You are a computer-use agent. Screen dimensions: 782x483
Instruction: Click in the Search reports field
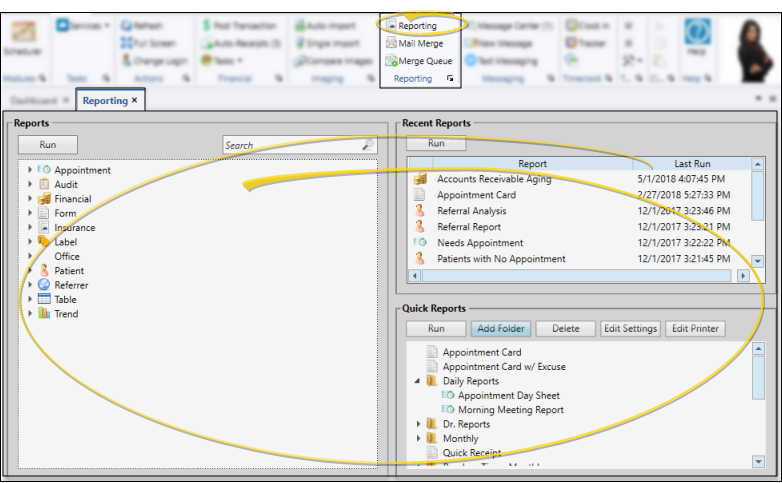pyautogui.click(x=290, y=145)
